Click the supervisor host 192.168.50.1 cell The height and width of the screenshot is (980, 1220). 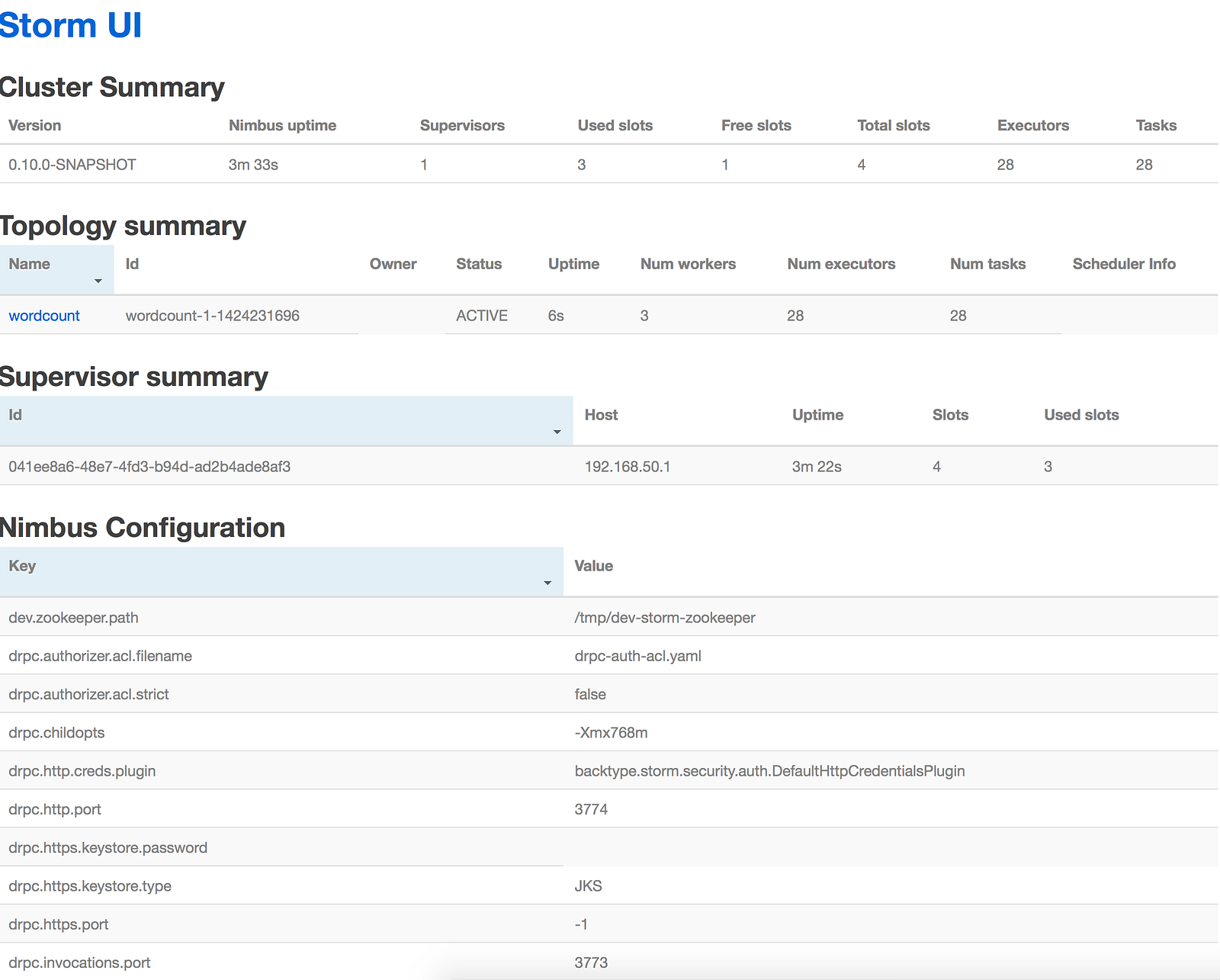pos(628,467)
